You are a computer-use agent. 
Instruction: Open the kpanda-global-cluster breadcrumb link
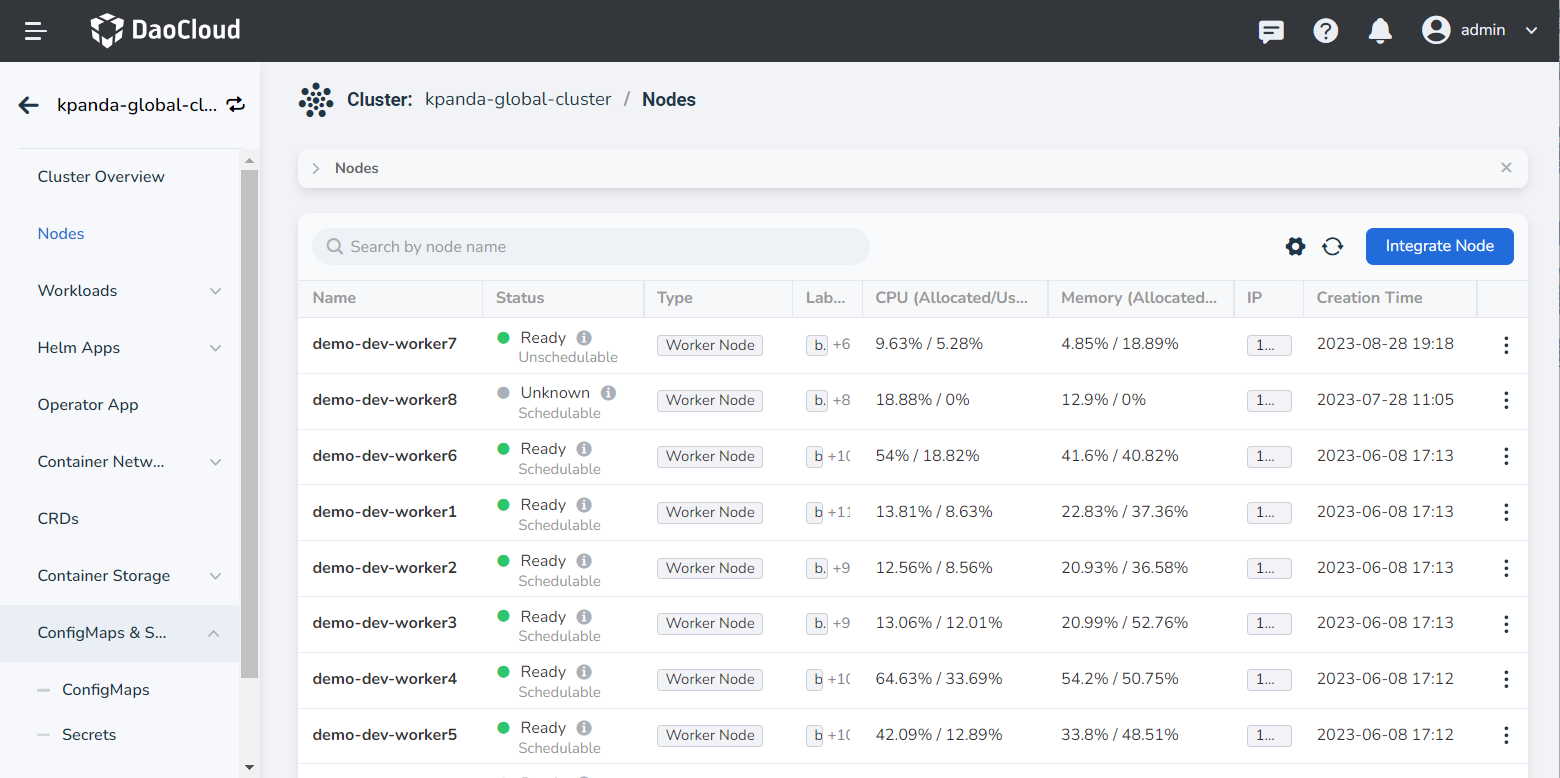518,99
